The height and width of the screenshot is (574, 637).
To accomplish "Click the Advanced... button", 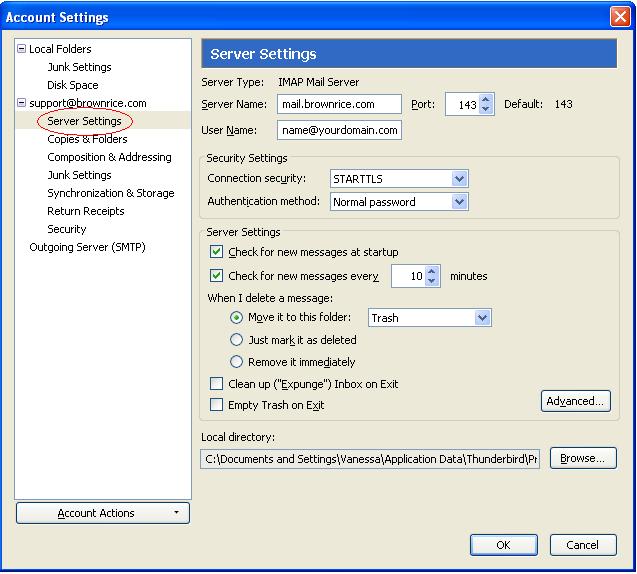I will tap(576, 401).
